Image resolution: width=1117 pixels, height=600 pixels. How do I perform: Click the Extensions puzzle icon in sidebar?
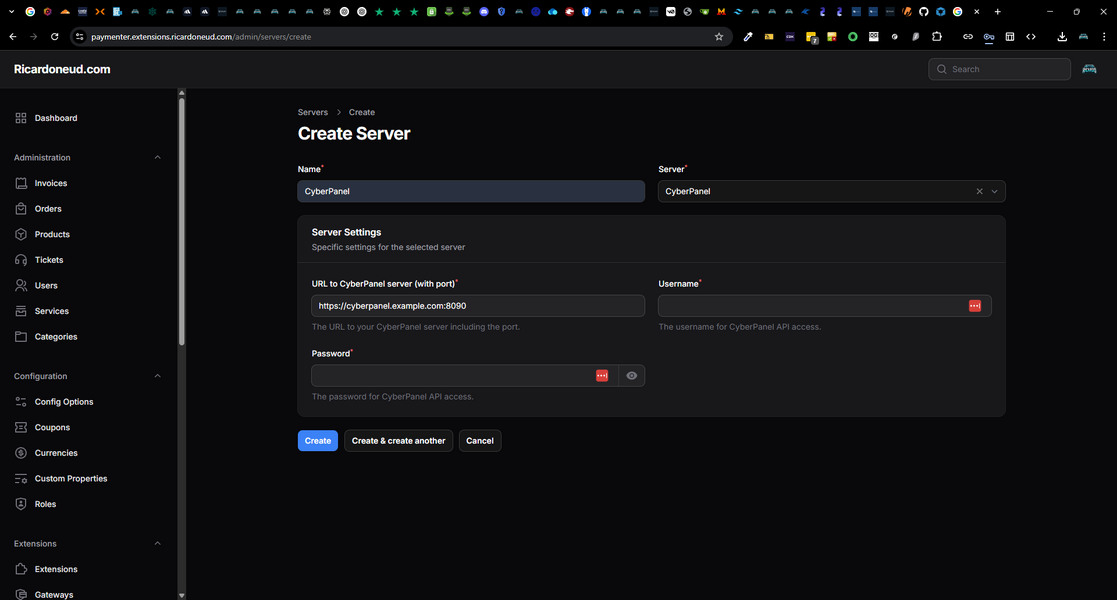(x=21, y=569)
